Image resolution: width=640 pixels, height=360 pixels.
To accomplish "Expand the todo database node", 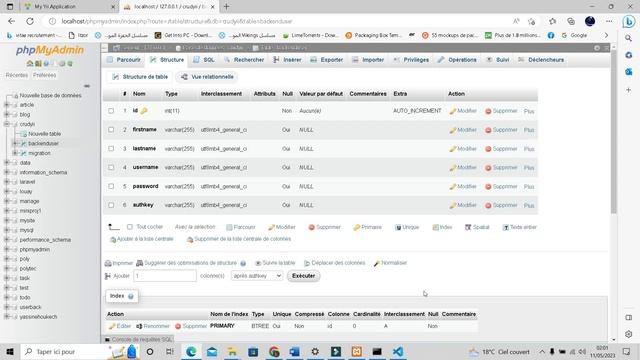I will (x=7, y=298).
